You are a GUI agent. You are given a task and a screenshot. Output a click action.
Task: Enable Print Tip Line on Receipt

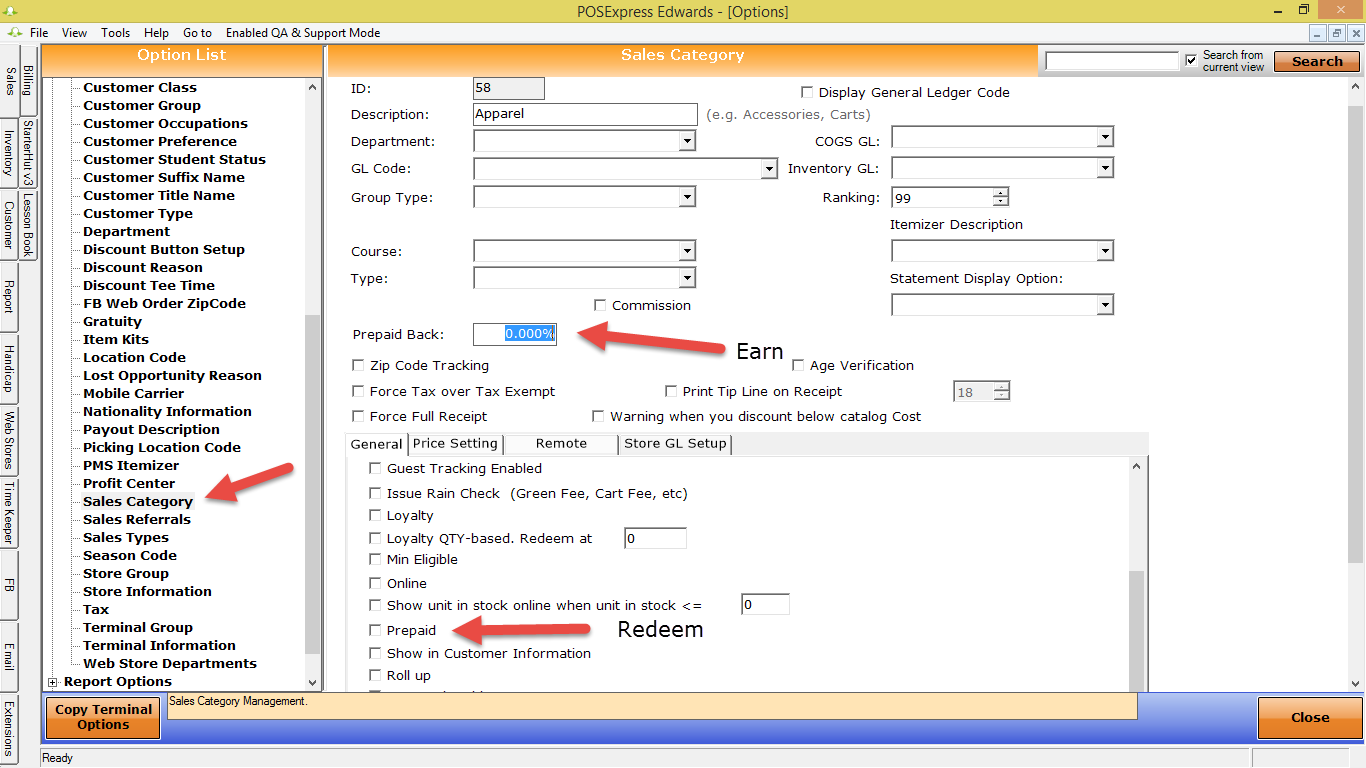(x=672, y=391)
